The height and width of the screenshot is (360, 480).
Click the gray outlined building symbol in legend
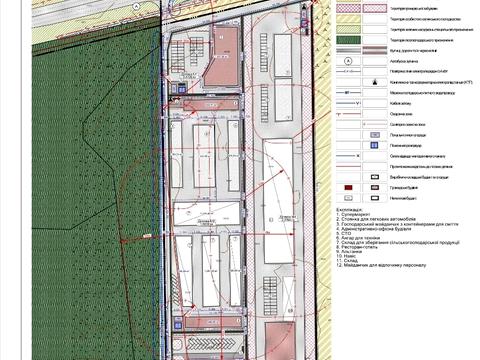click(348, 198)
